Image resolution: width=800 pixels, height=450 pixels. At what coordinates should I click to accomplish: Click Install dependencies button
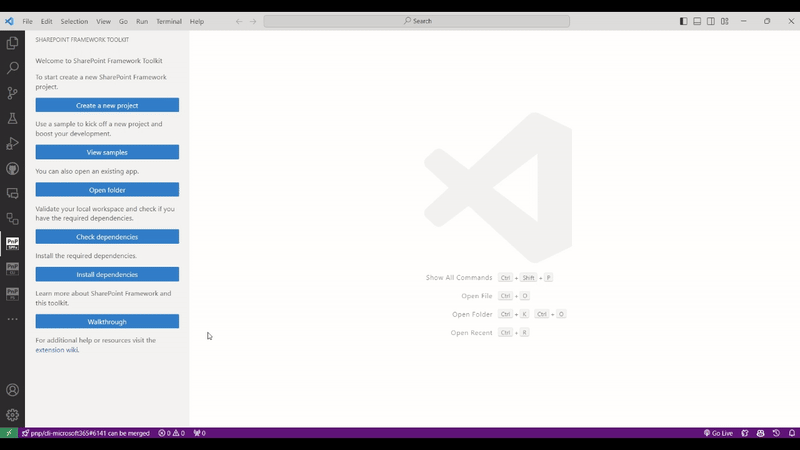point(107,274)
